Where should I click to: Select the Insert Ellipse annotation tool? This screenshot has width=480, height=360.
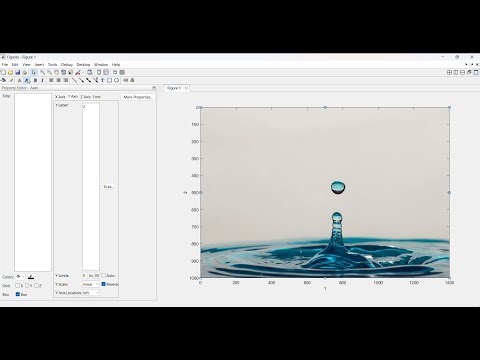(x=116, y=80)
